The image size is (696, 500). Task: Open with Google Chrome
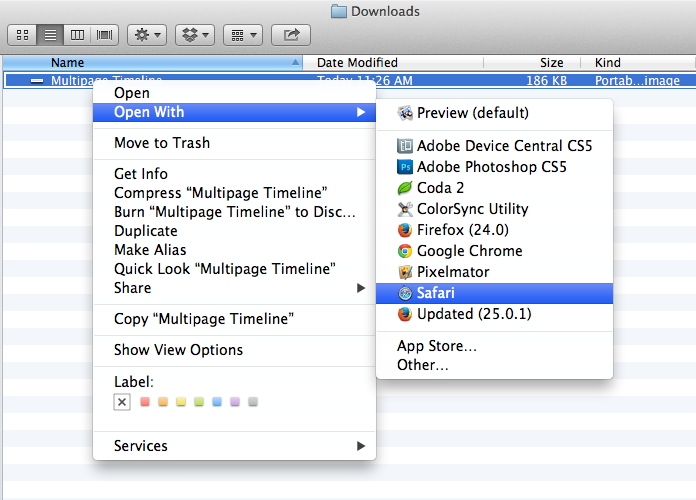(x=494, y=251)
